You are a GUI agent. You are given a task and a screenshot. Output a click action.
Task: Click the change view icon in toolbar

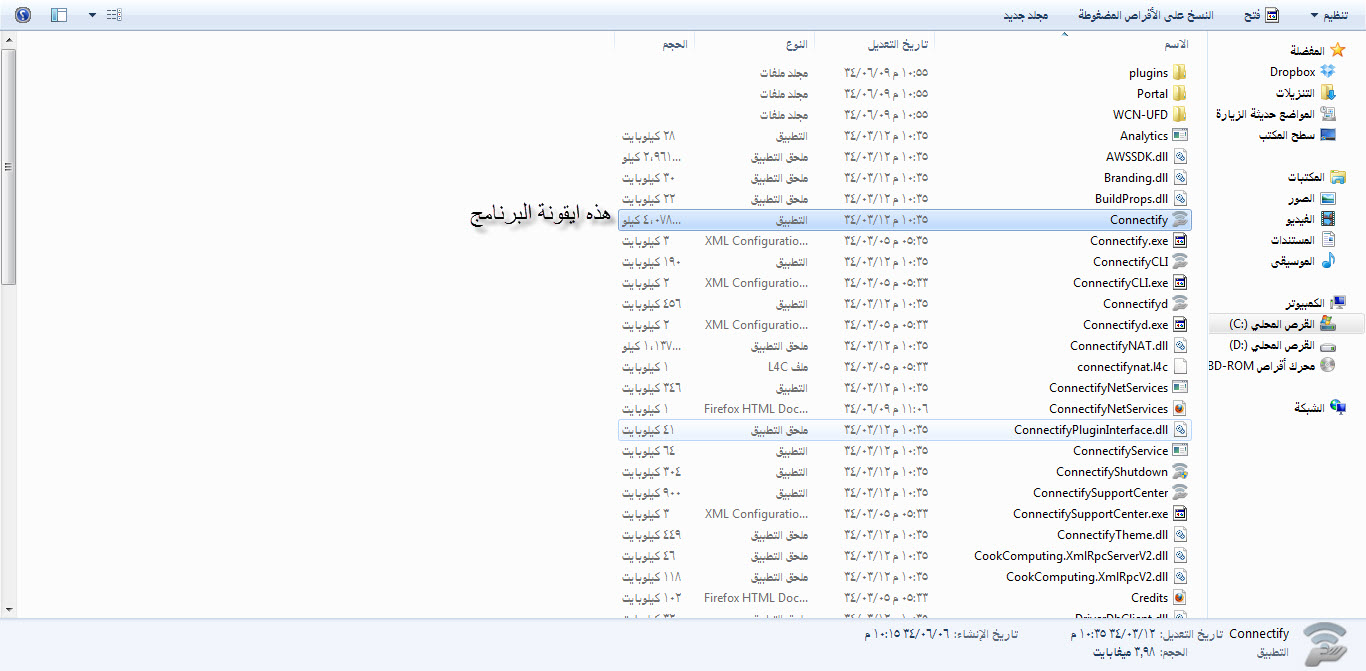pos(114,15)
